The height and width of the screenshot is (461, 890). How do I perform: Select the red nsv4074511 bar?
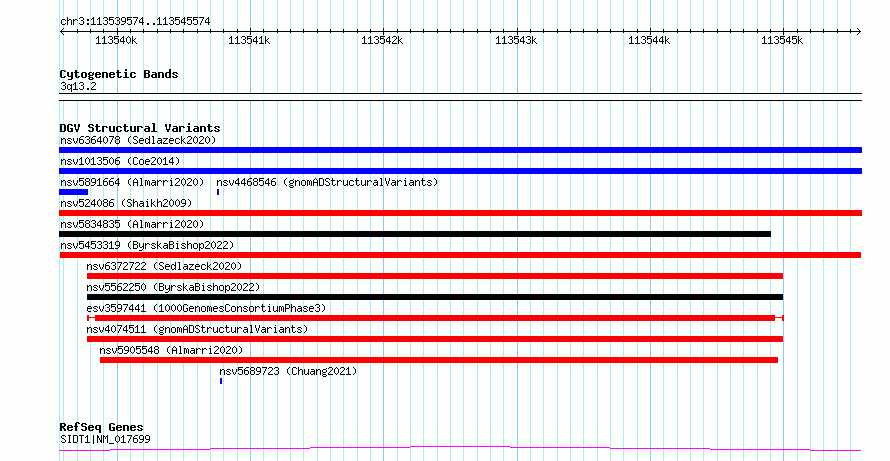(x=435, y=339)
